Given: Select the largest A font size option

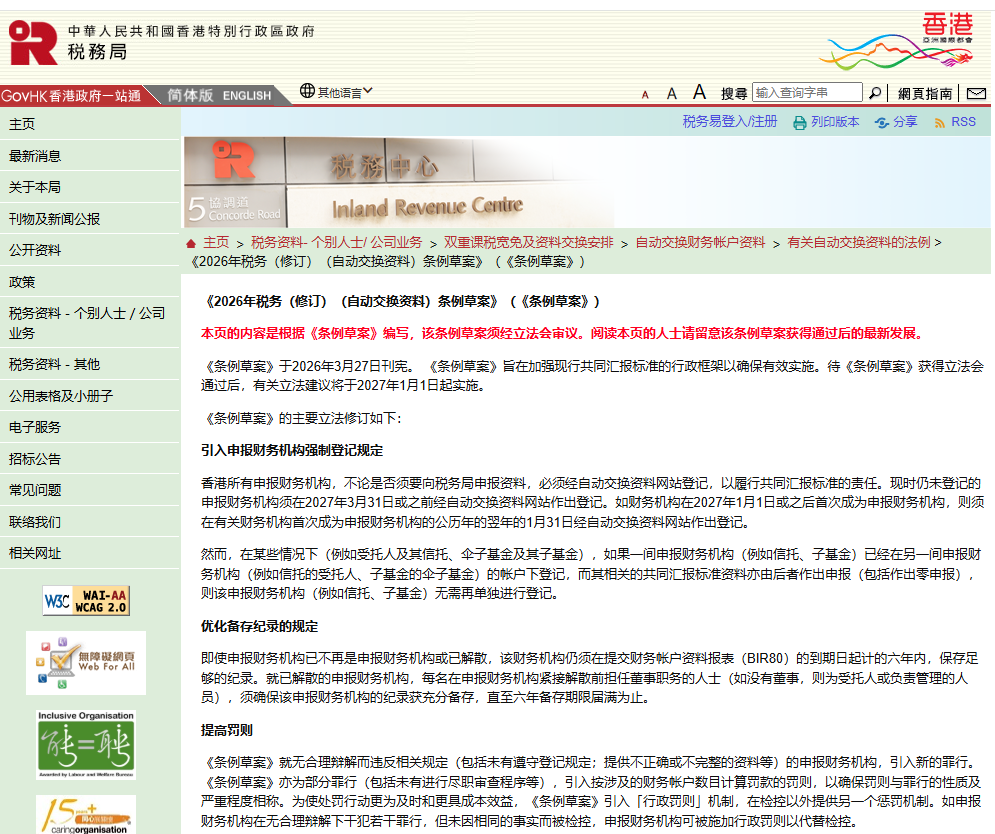Looking at the screenshot, I should (x=699, y=91).
